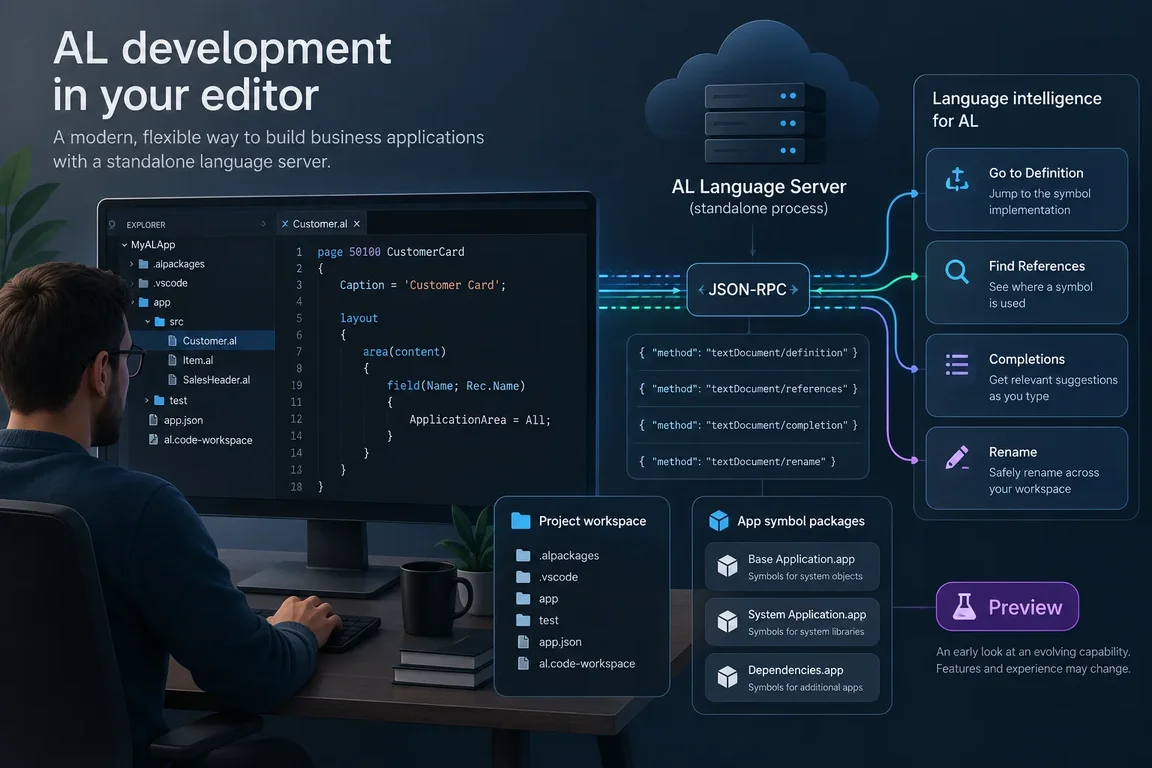The width and height of the screenshot is (1152, 768).
Task: Click the Base Application.app package icon
Action: tap(727, 566)
